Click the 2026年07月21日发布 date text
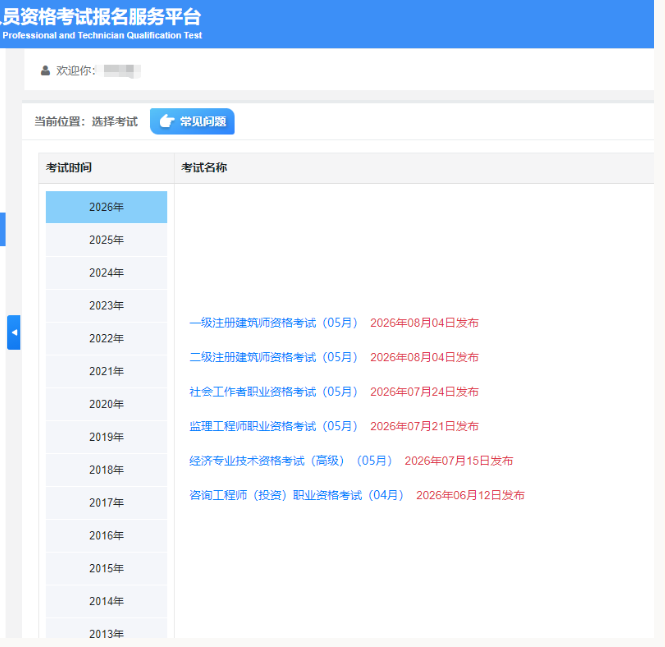 pyautogui.click(x=425, y=426)
